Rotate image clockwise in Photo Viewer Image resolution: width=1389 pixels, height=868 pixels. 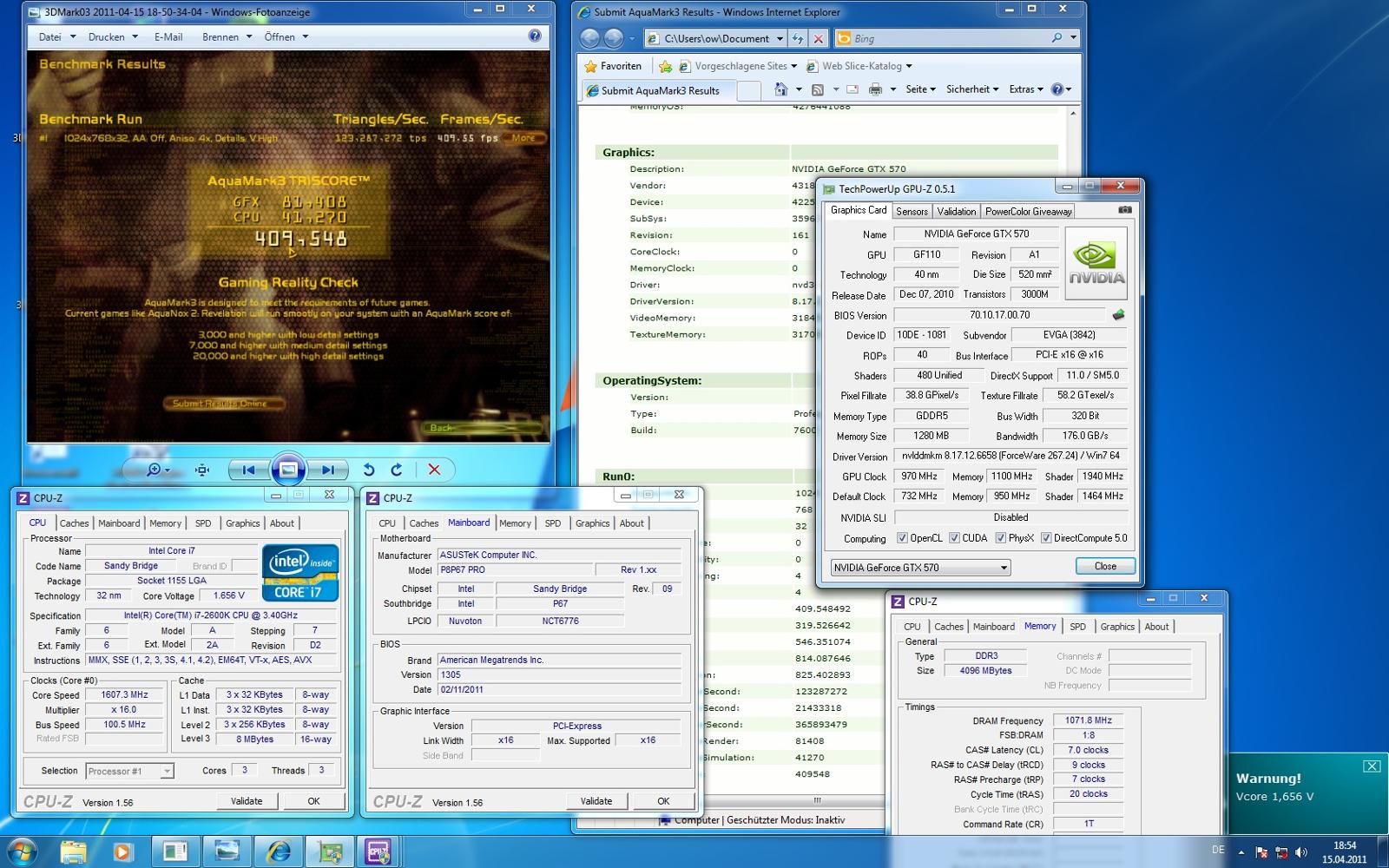pyautogui.click(x=397, y=470)
